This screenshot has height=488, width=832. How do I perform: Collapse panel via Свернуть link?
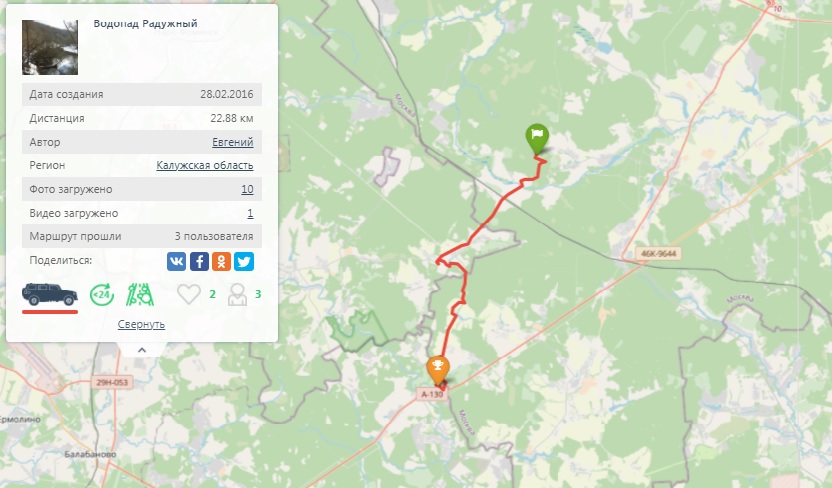coord(141,324)
